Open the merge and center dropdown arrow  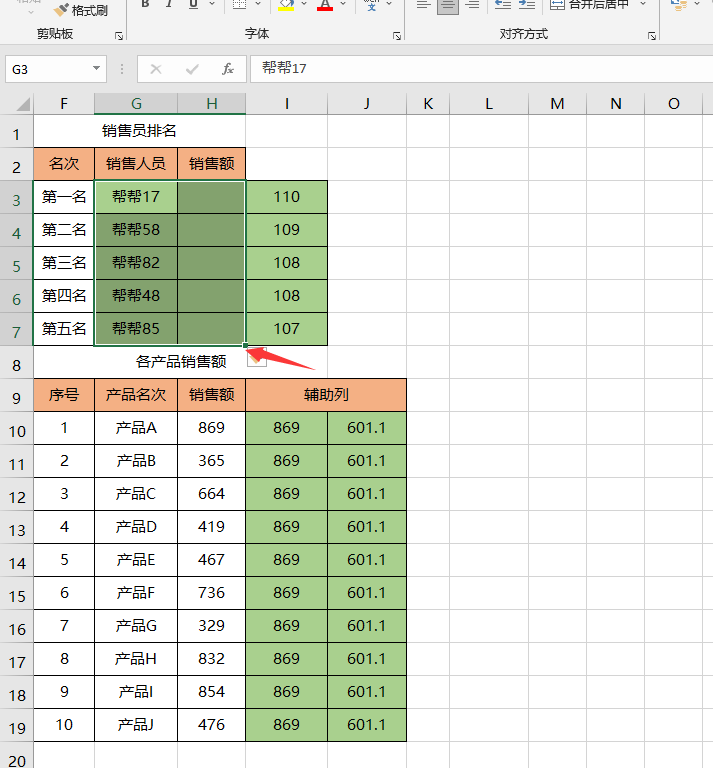point(643,5)
